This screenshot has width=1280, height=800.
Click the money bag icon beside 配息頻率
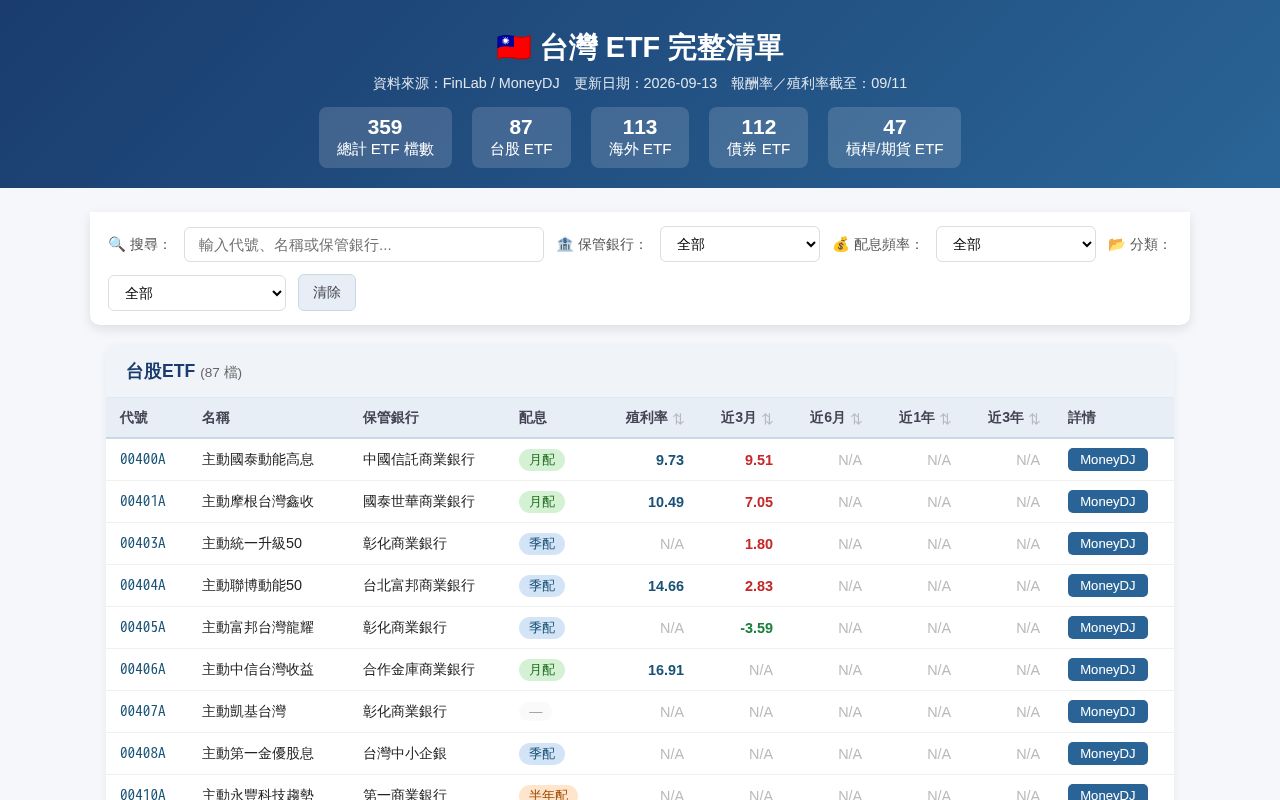[x=841, y=244]
